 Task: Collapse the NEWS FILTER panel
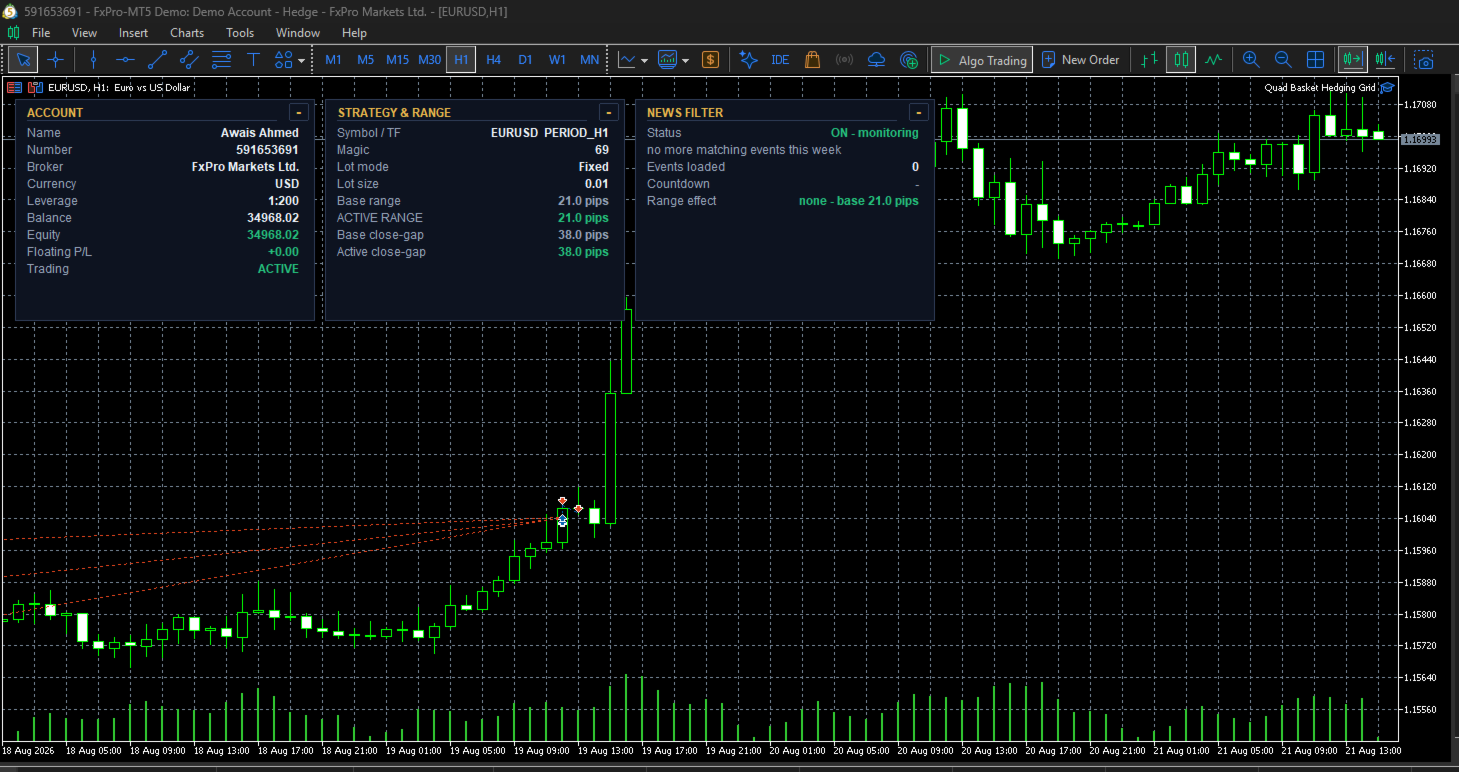(x=918, y=112)
